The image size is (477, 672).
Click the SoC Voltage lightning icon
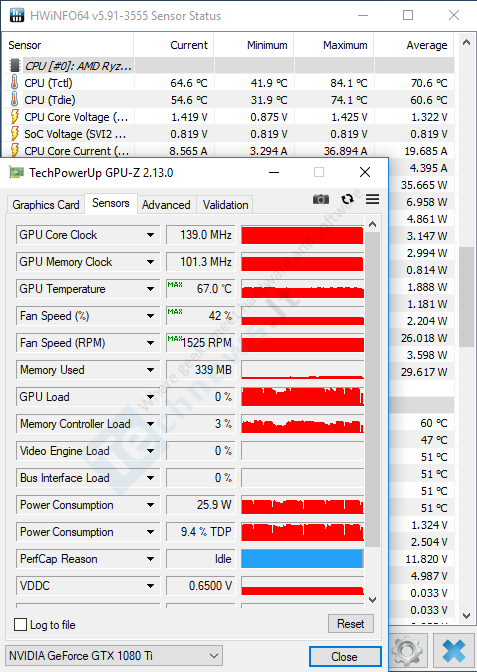(15, 134)
